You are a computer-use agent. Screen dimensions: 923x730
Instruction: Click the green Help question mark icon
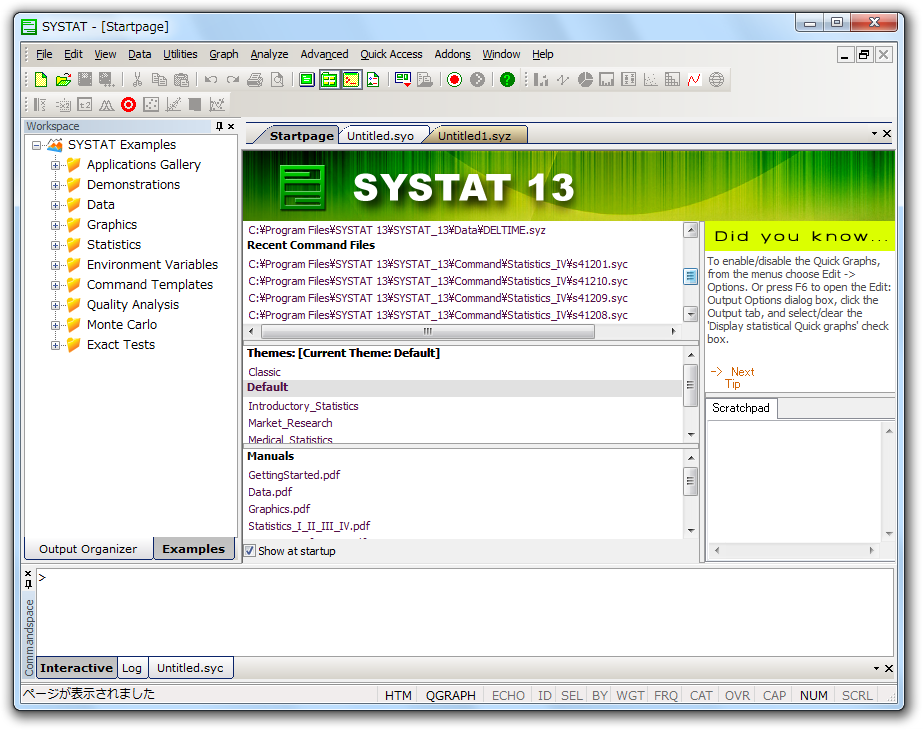click(x=507, y=79)
